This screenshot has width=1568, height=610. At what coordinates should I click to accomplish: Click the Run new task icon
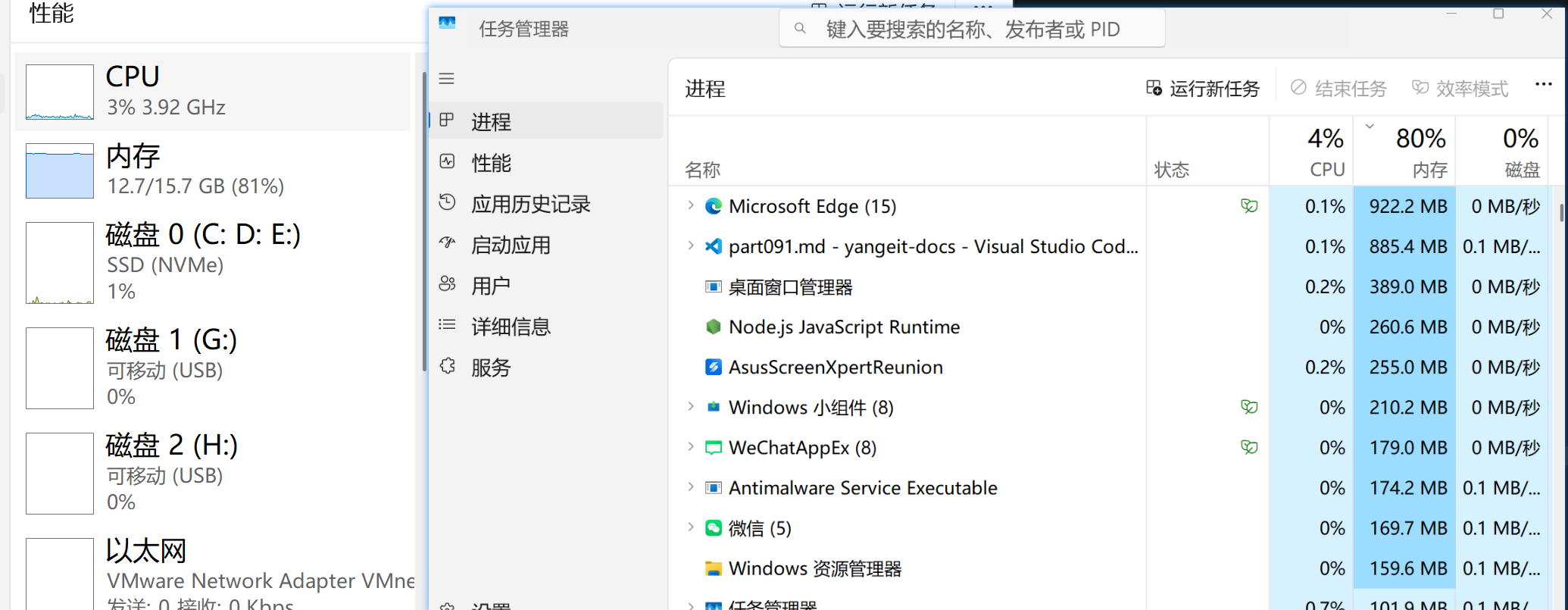coord(1154,88)
